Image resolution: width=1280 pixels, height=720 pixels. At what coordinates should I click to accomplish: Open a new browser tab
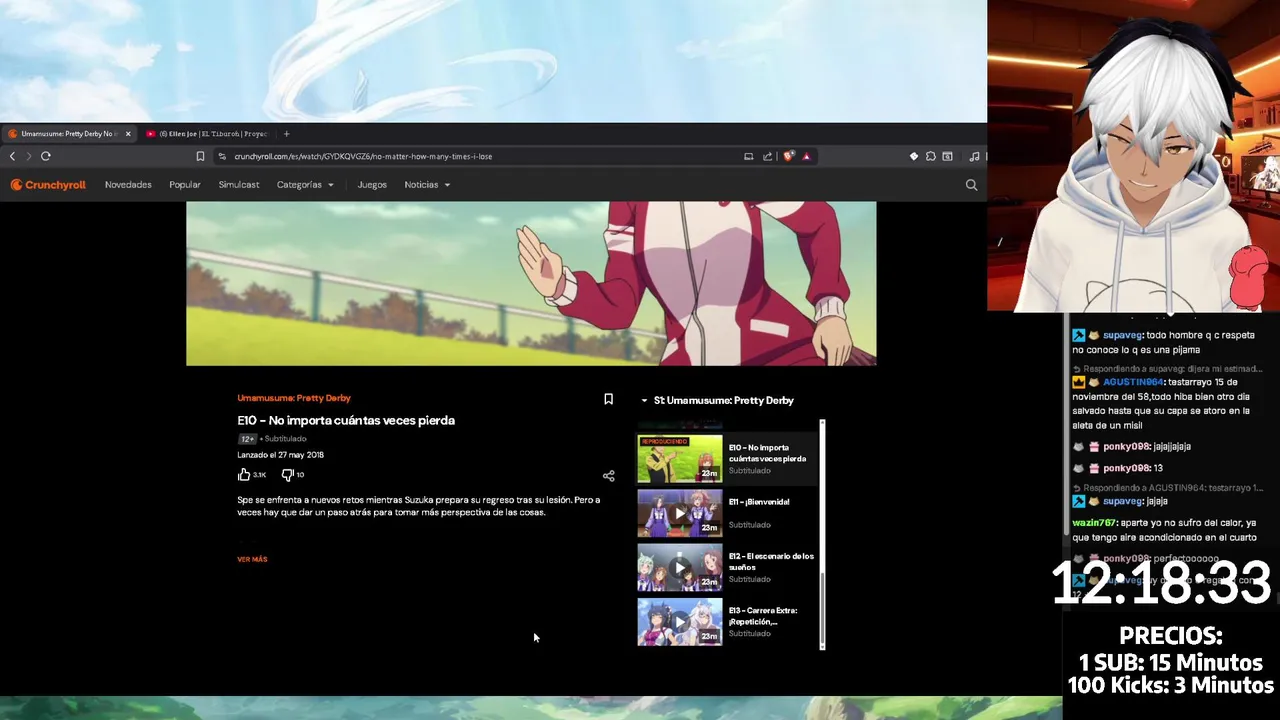286,133
